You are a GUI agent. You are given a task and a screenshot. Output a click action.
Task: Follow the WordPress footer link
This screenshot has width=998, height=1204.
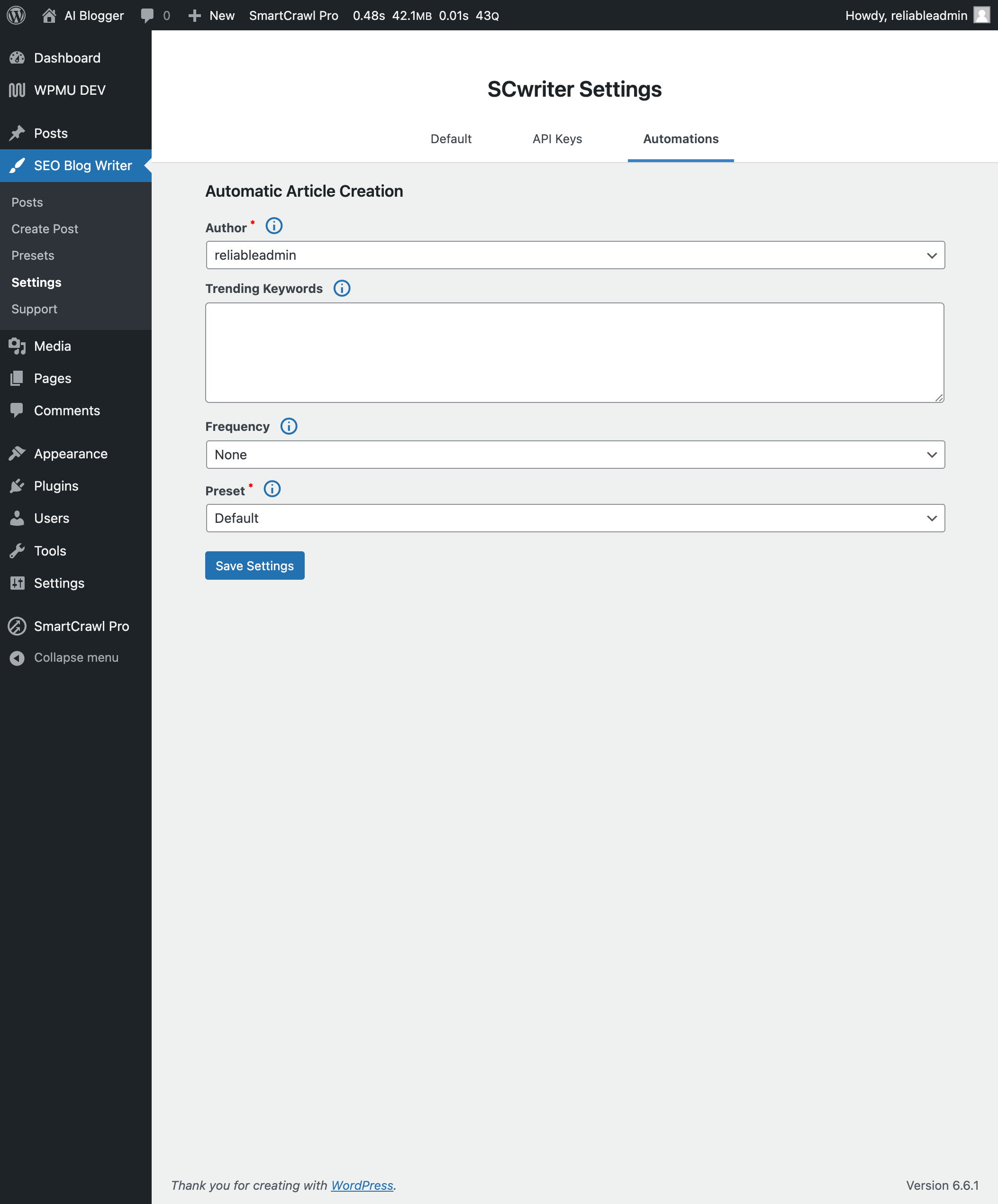coord(362,1185)
